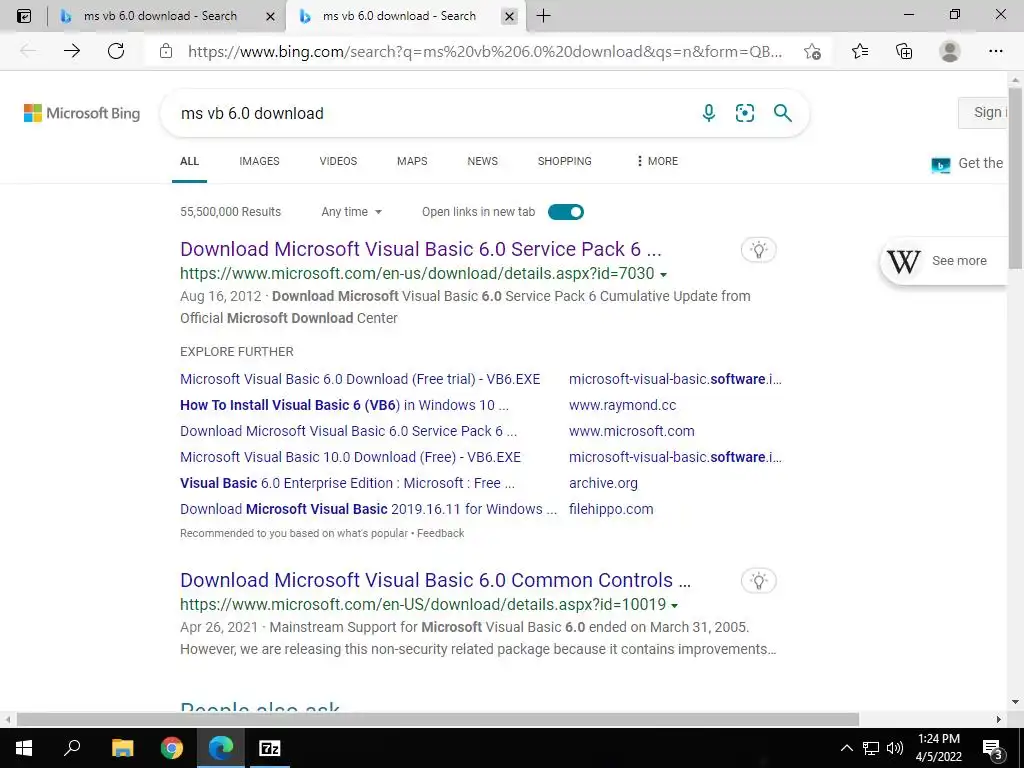The width and height of the screenshot is (1024, 768).
Task: Expand arrow next to details.aspx?id=10019 URL
Action: coord(675,605)
